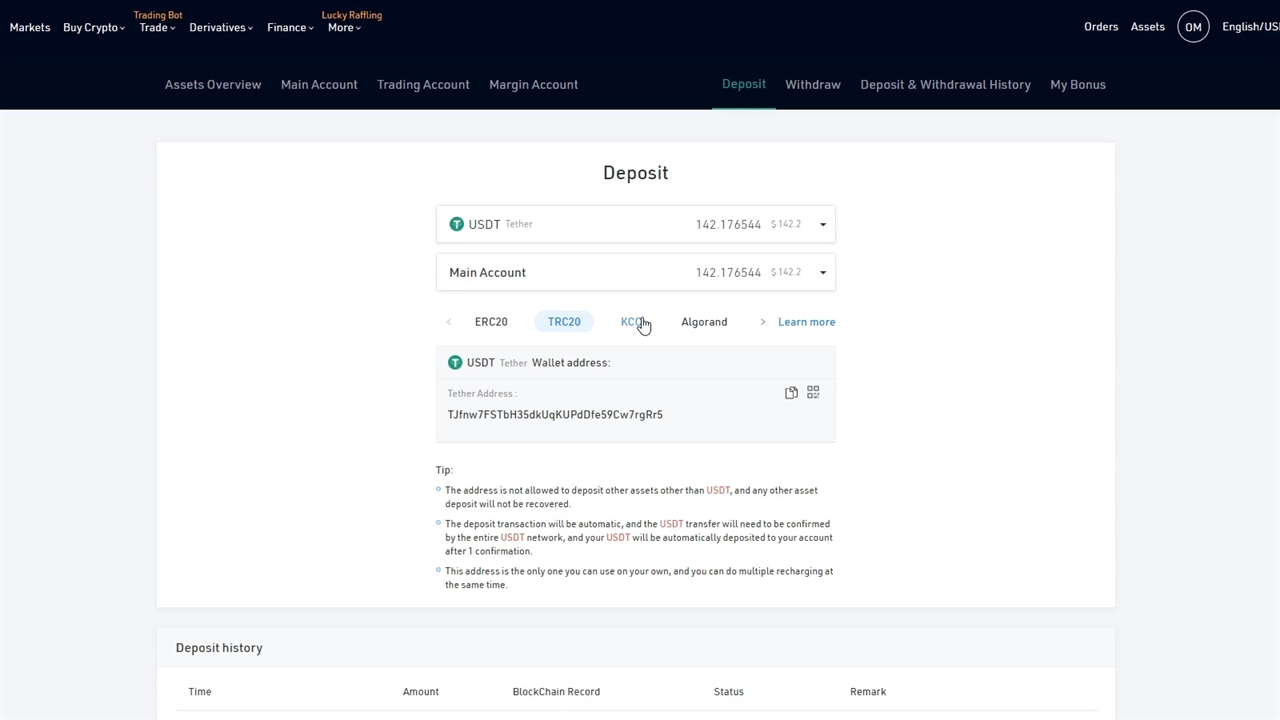
Task: Copy the Tether wallet address icon
Action: (791, 393)
